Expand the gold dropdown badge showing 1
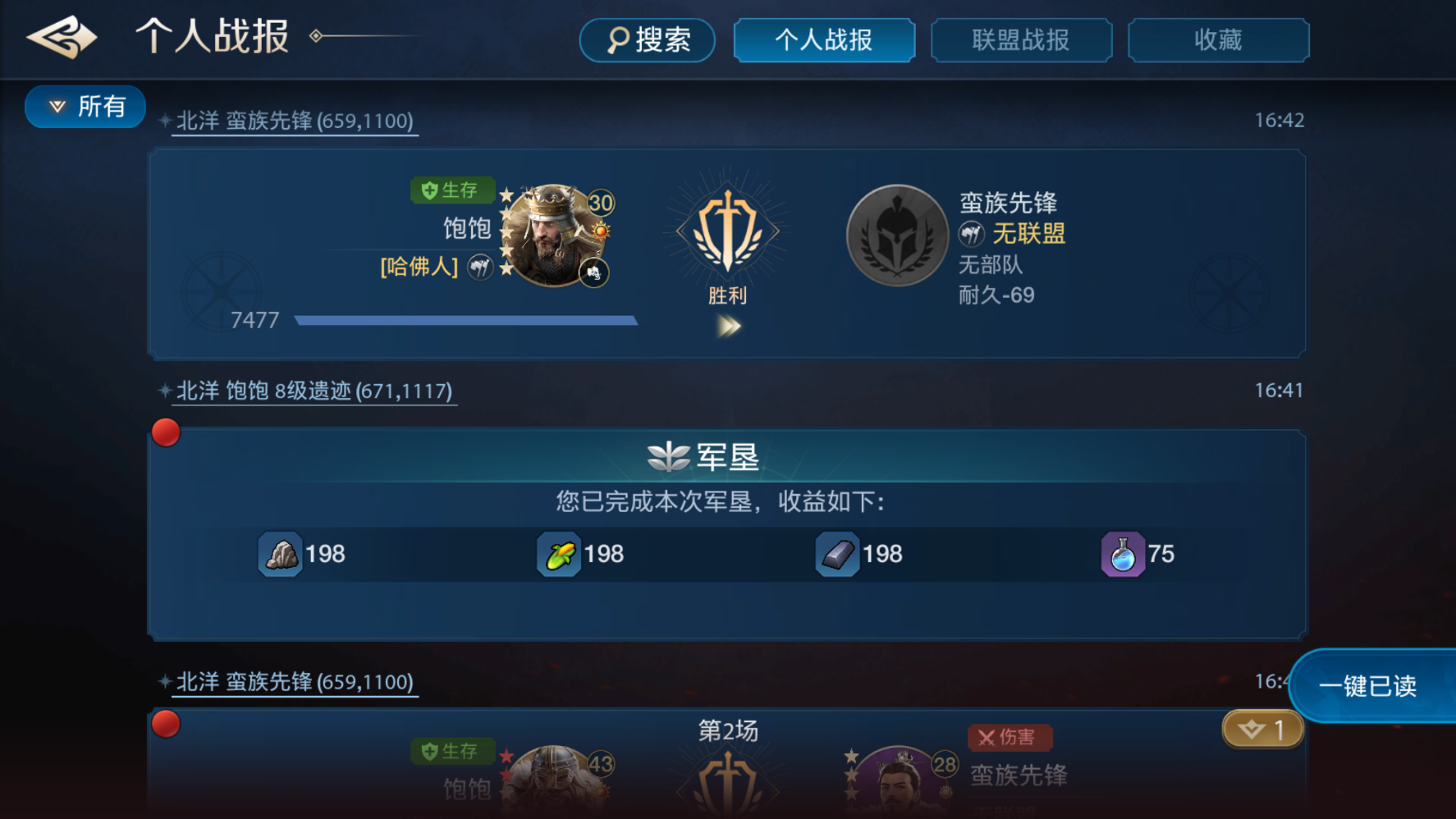This screenshot has height=819, width=1456. pos(1263,729)
